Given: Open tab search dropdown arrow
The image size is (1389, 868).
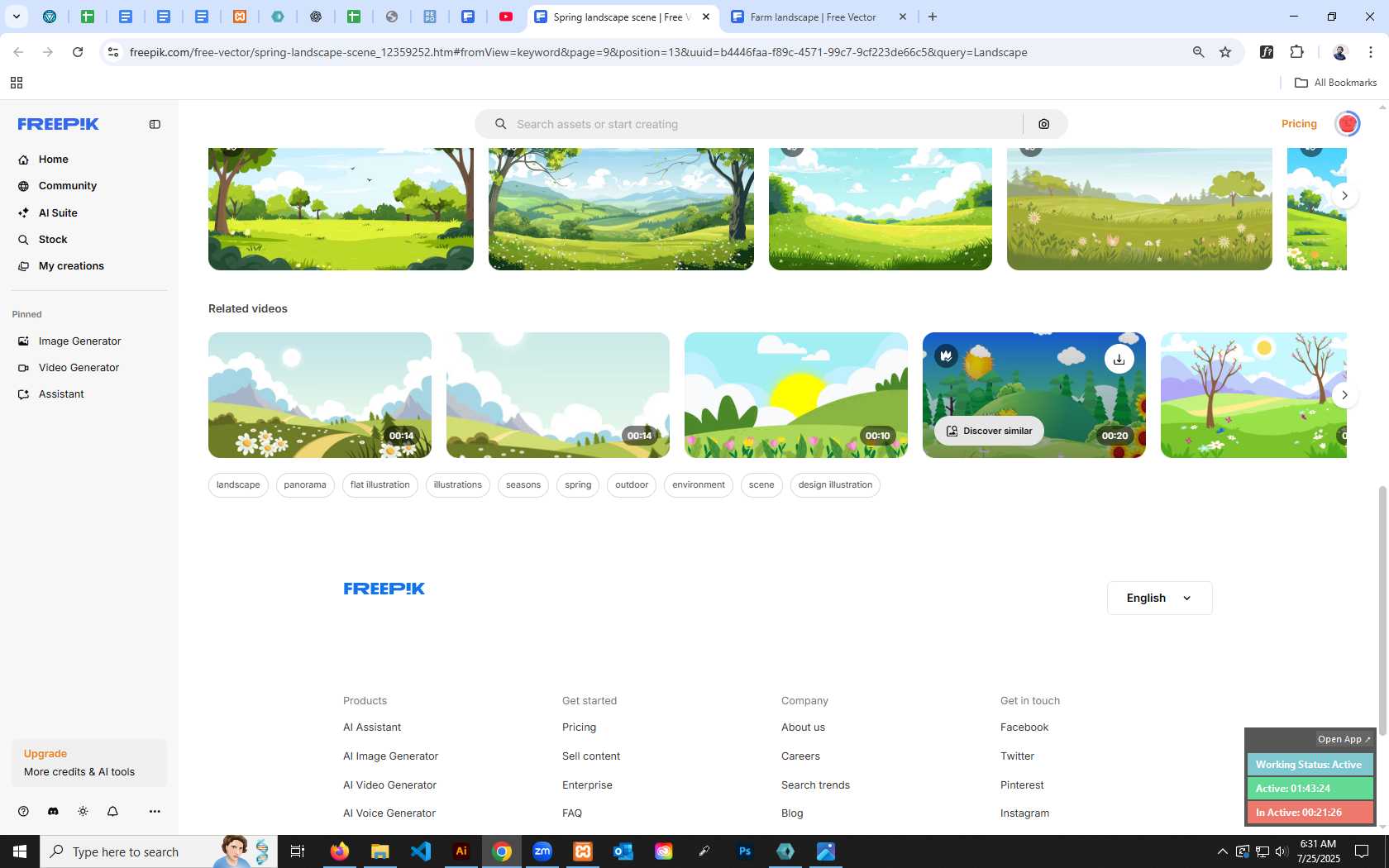Looking at the screenshot, I should [x=16, y=17].
